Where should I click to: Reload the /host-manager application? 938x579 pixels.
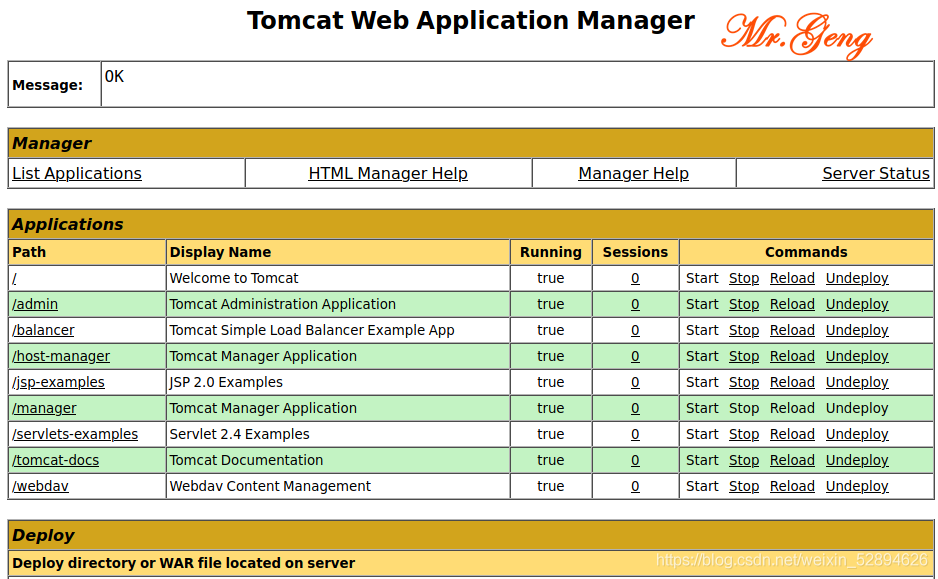[x=792, y=356]
